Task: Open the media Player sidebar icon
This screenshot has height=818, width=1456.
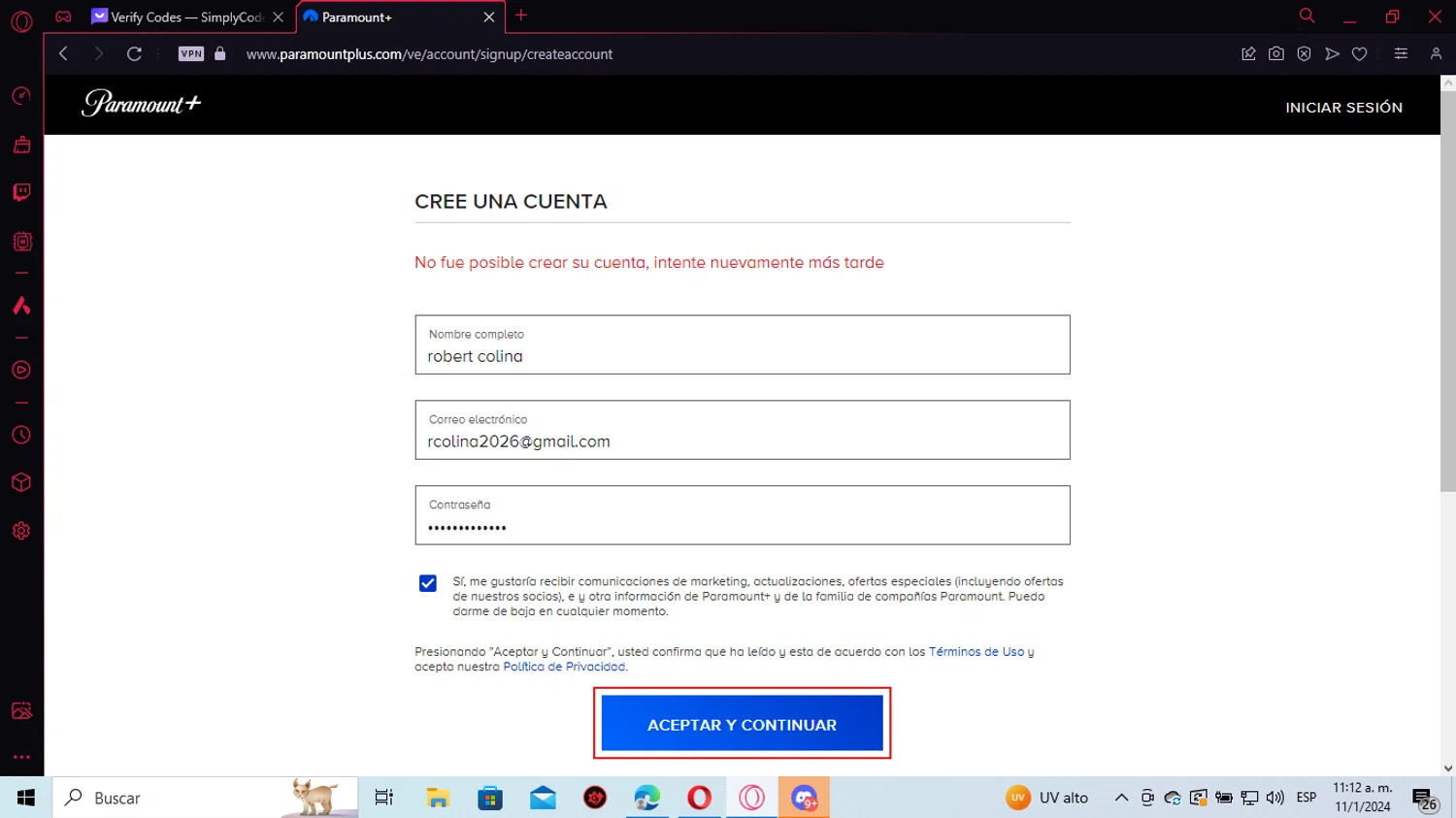Action: pos(21,370)
